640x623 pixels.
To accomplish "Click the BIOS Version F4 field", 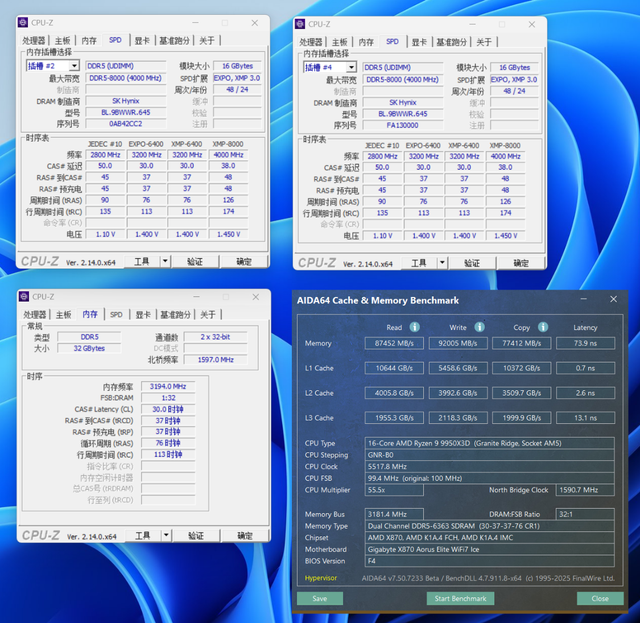I will tap(489, 561).
